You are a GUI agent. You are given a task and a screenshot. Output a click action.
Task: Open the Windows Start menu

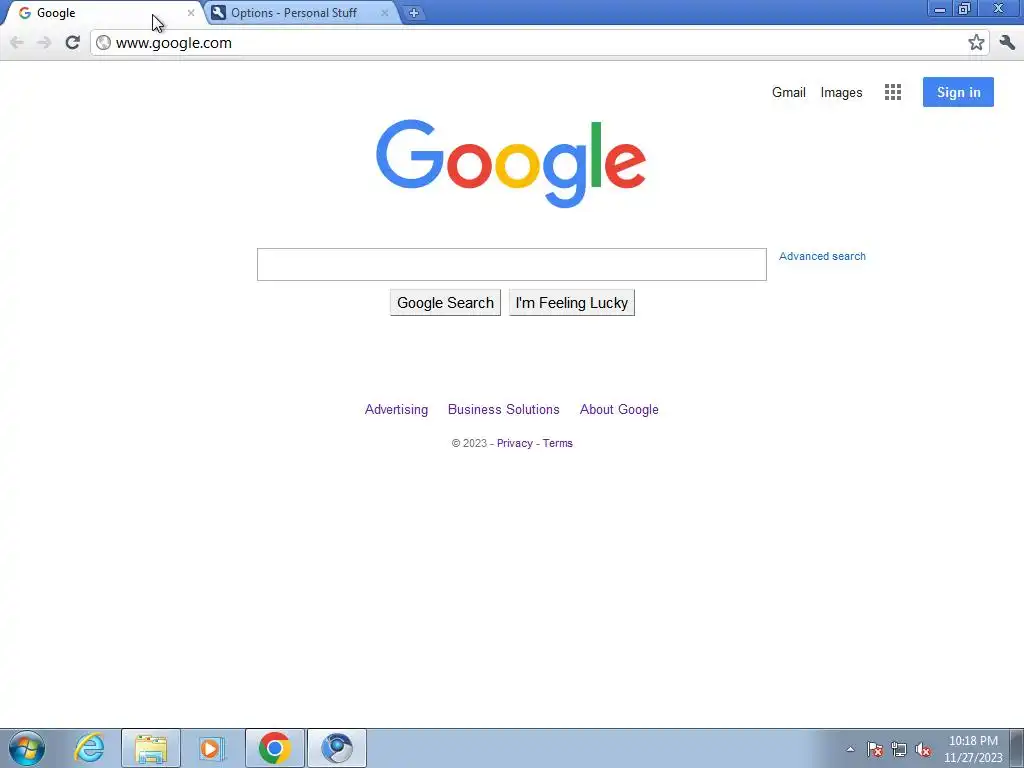click(x=27, y=748)
